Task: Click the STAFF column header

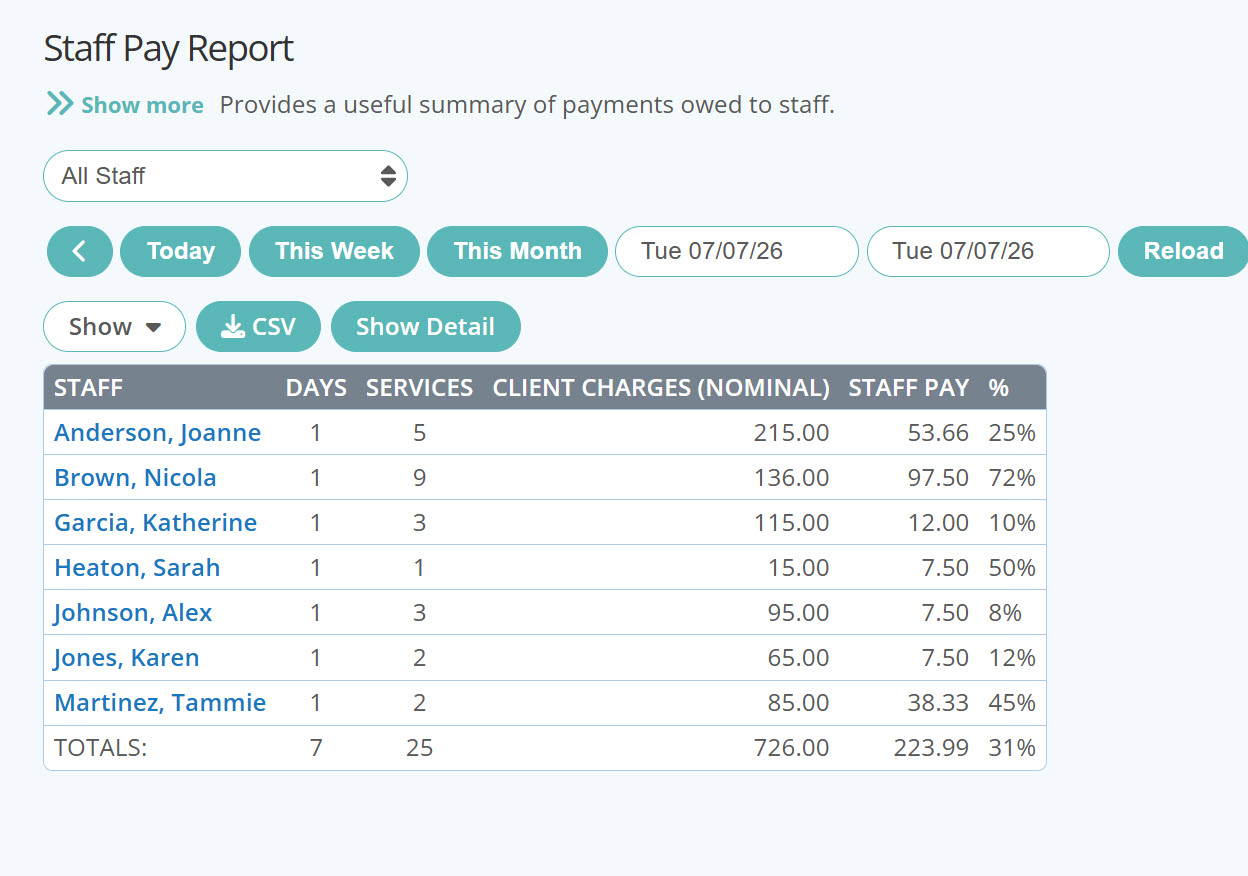Action: [88, 388]
